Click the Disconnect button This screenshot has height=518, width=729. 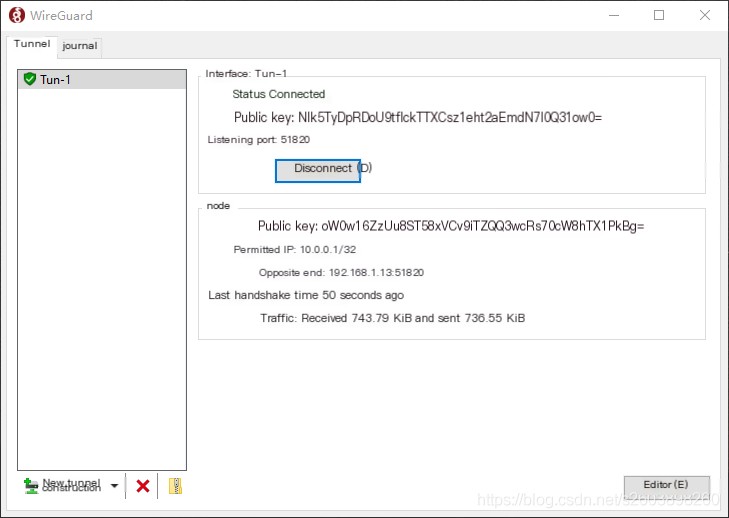(x=318, y=171)
